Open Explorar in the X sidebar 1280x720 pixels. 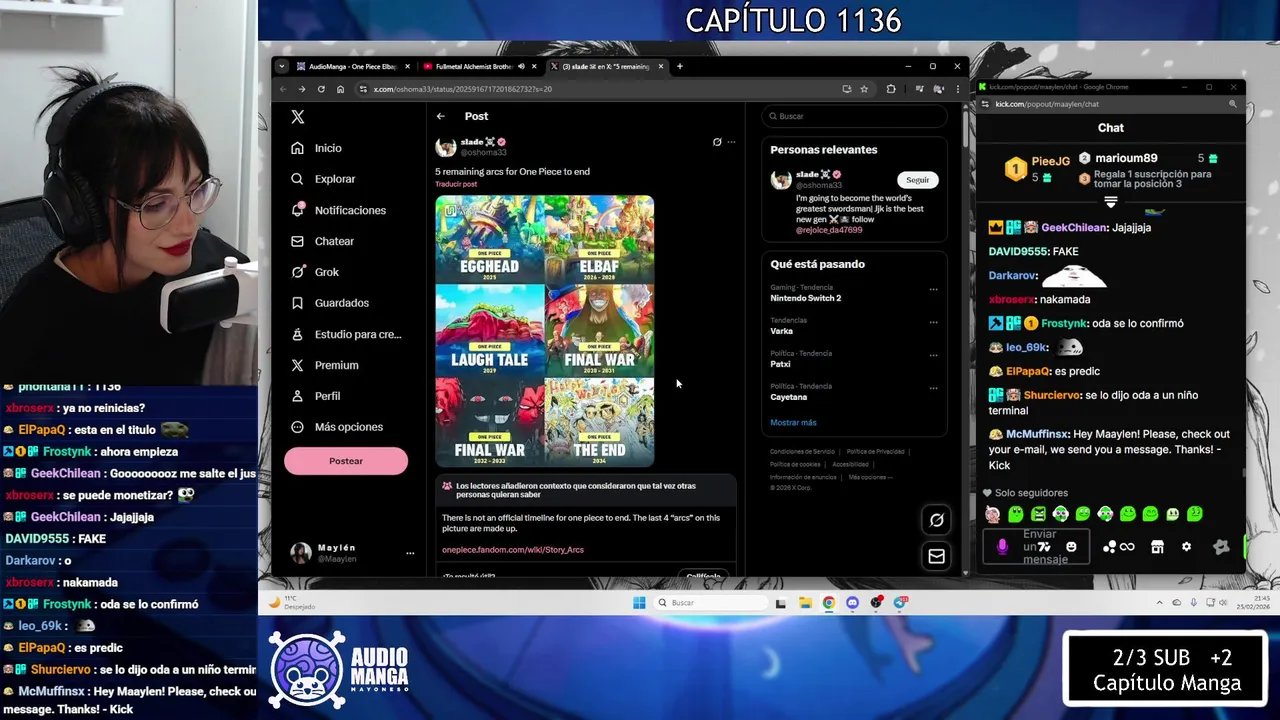tap(323, 179)
